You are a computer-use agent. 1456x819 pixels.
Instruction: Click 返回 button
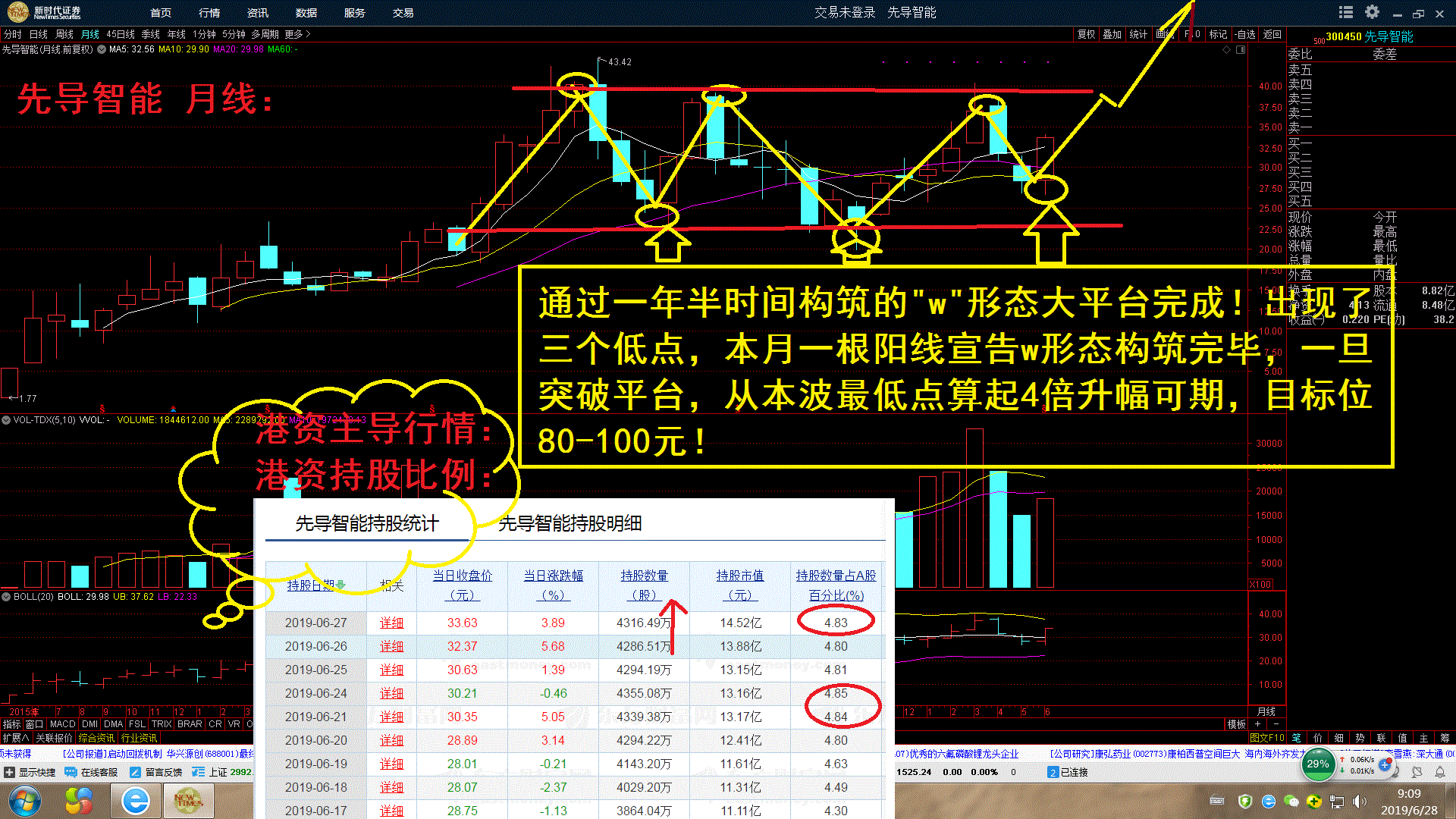(x=1272, y=34)
